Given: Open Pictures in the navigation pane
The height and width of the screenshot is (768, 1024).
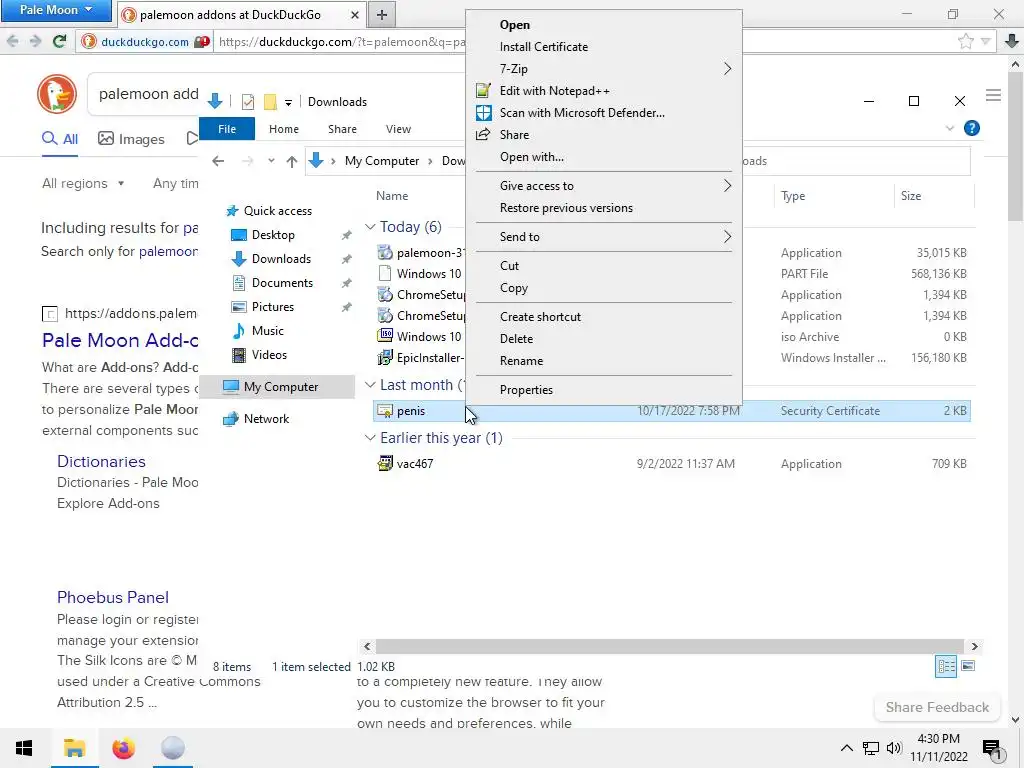Looking at the screenshot, I should point(272,307).
